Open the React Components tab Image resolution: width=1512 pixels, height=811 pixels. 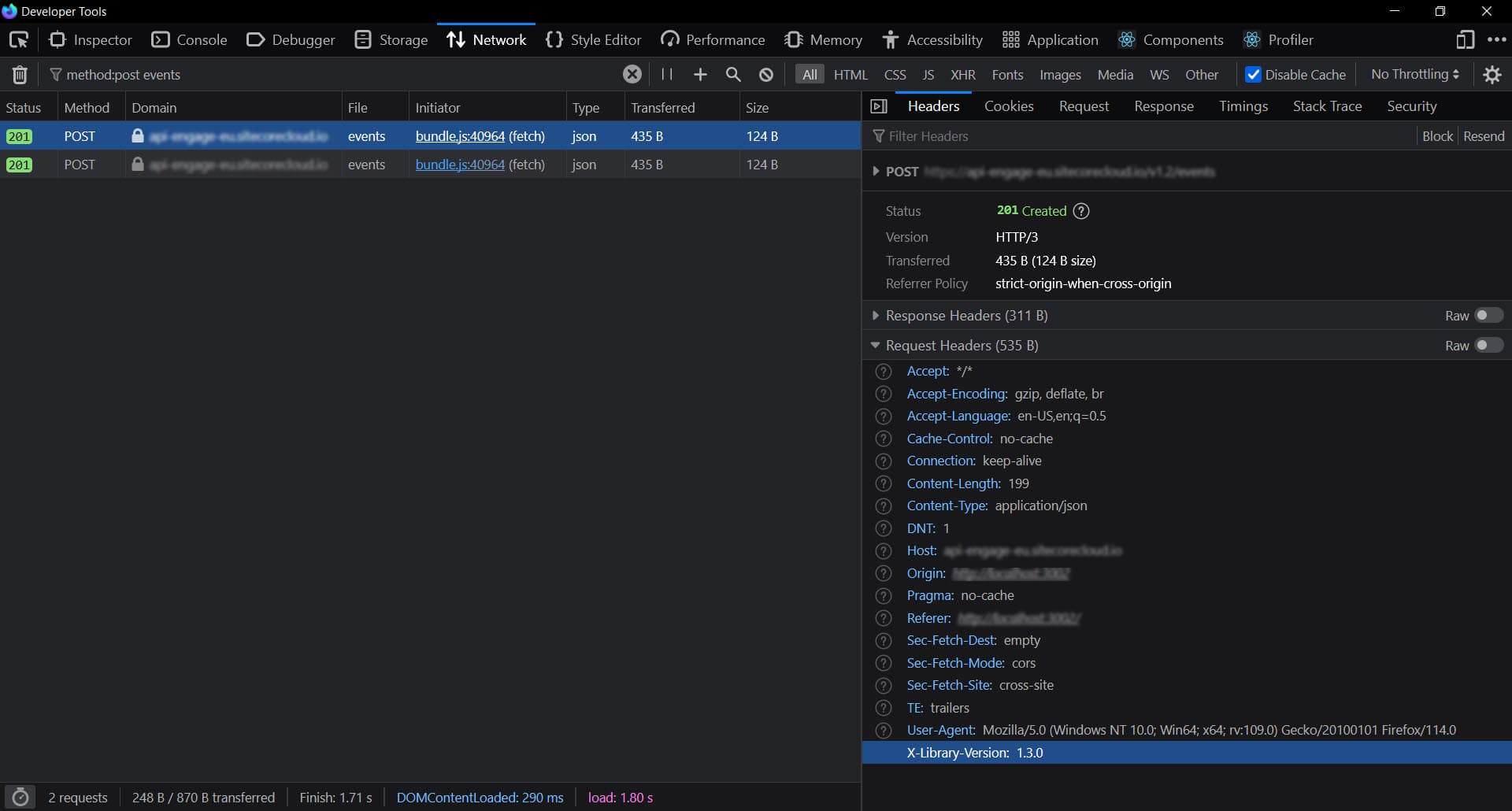[x=1171, y=39]
